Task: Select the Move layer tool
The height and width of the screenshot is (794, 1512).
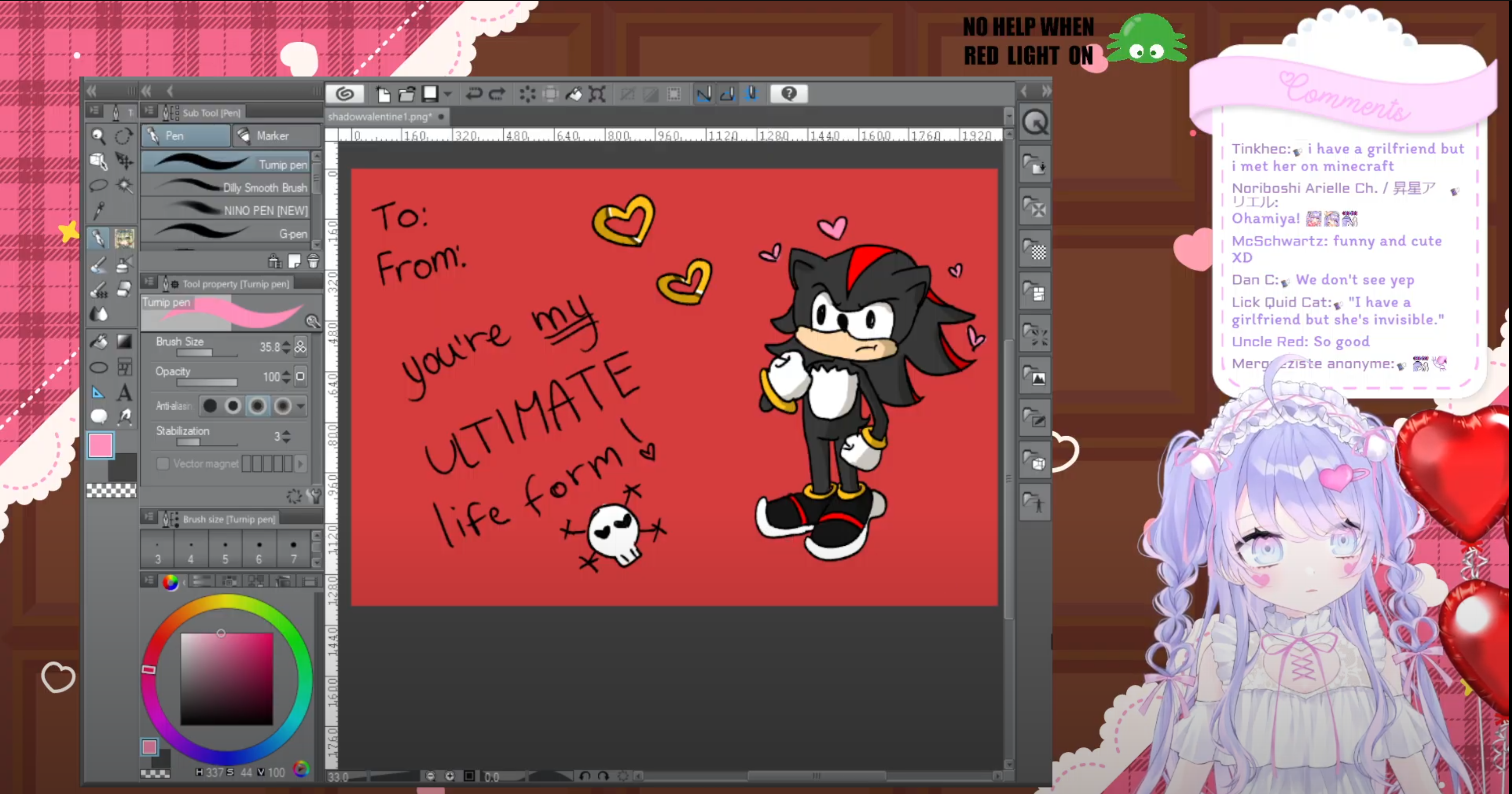Action: click(124, 160)
